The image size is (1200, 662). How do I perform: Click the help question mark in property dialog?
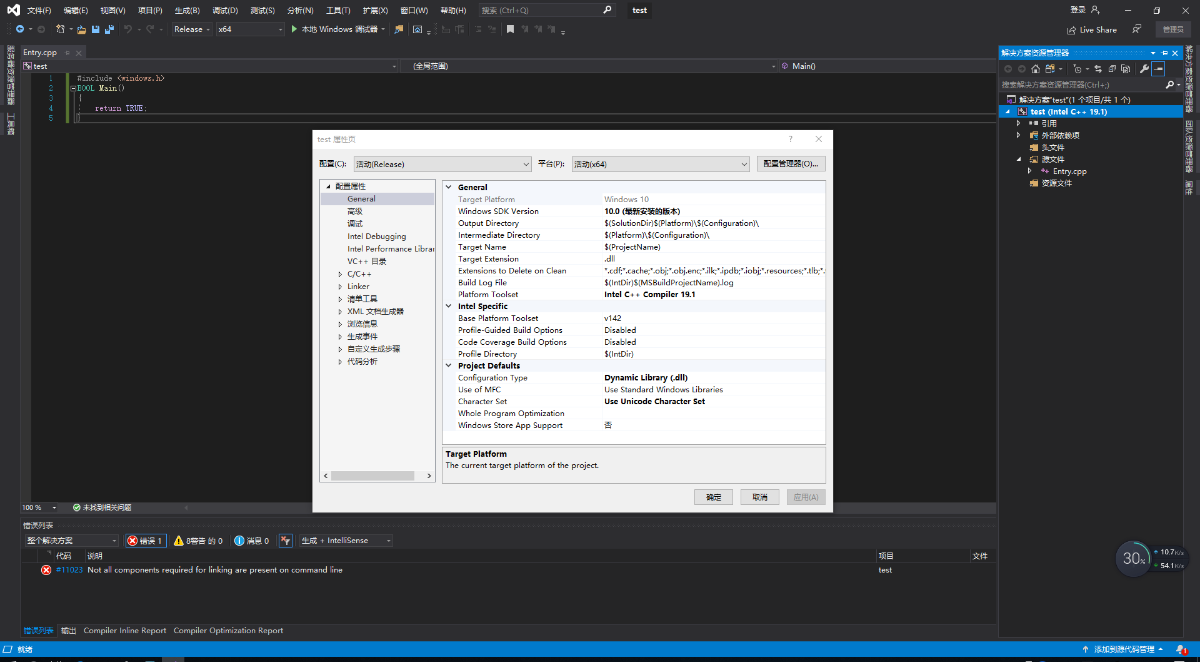click(790, 139)
